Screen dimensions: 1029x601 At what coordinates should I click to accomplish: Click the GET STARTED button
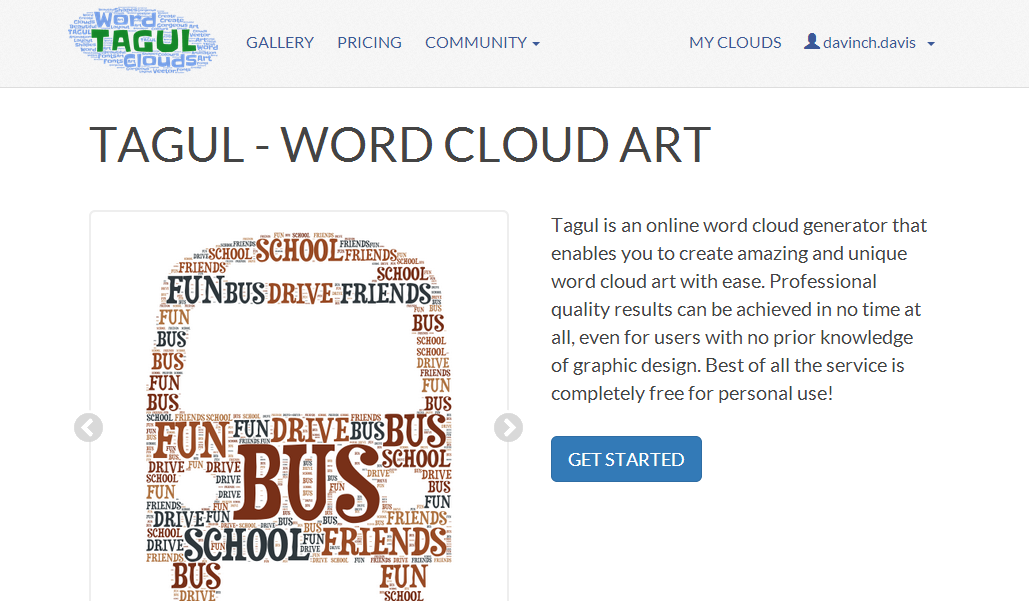pyautogui.click(x=626, y=459)
